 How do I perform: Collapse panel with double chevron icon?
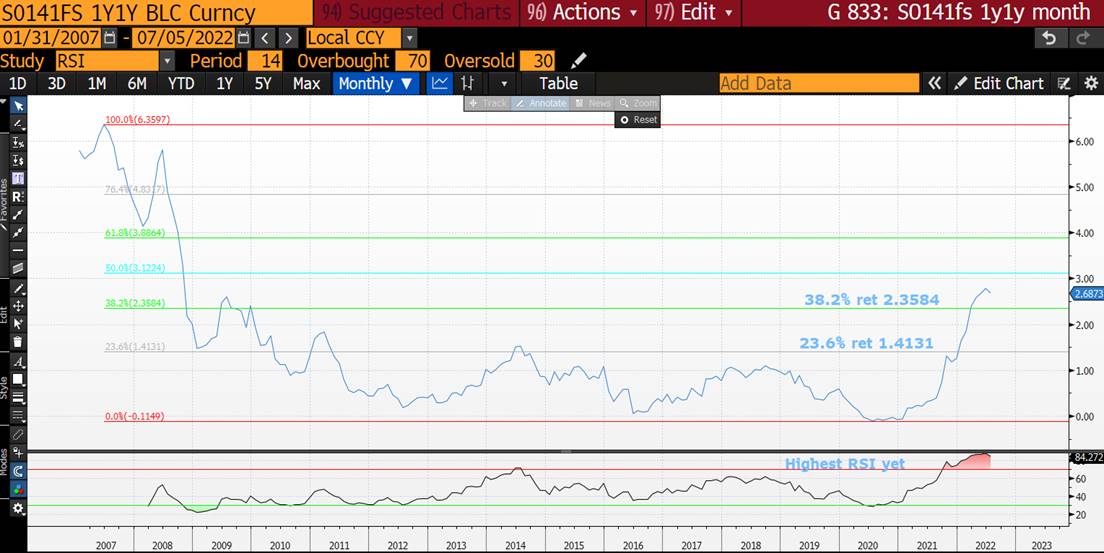(x=934, y=83)
